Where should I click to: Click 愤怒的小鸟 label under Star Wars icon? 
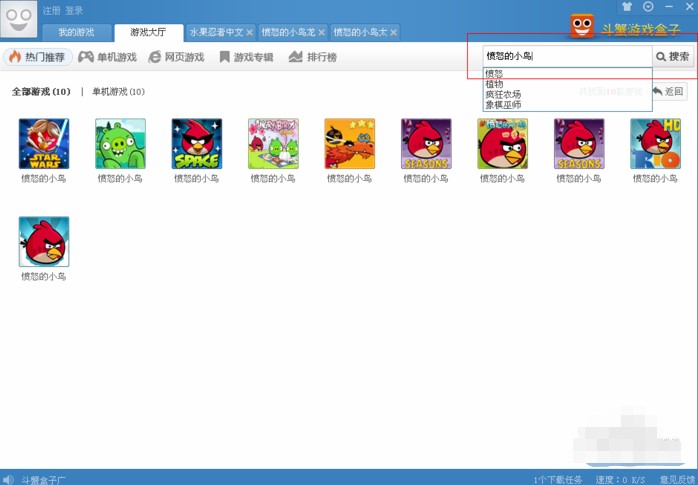point(44,178)
